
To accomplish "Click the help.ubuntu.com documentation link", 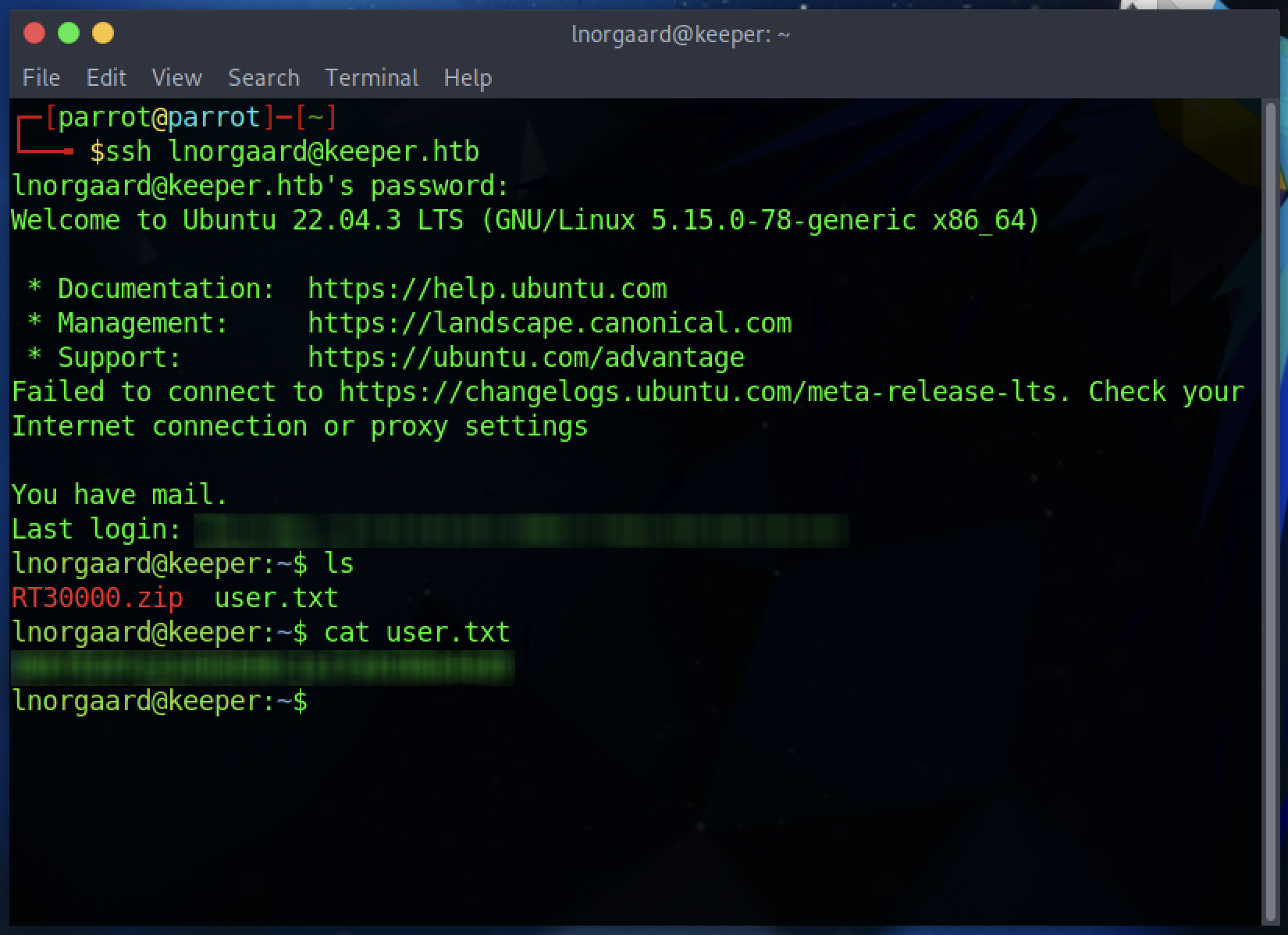I will (487, 289).
